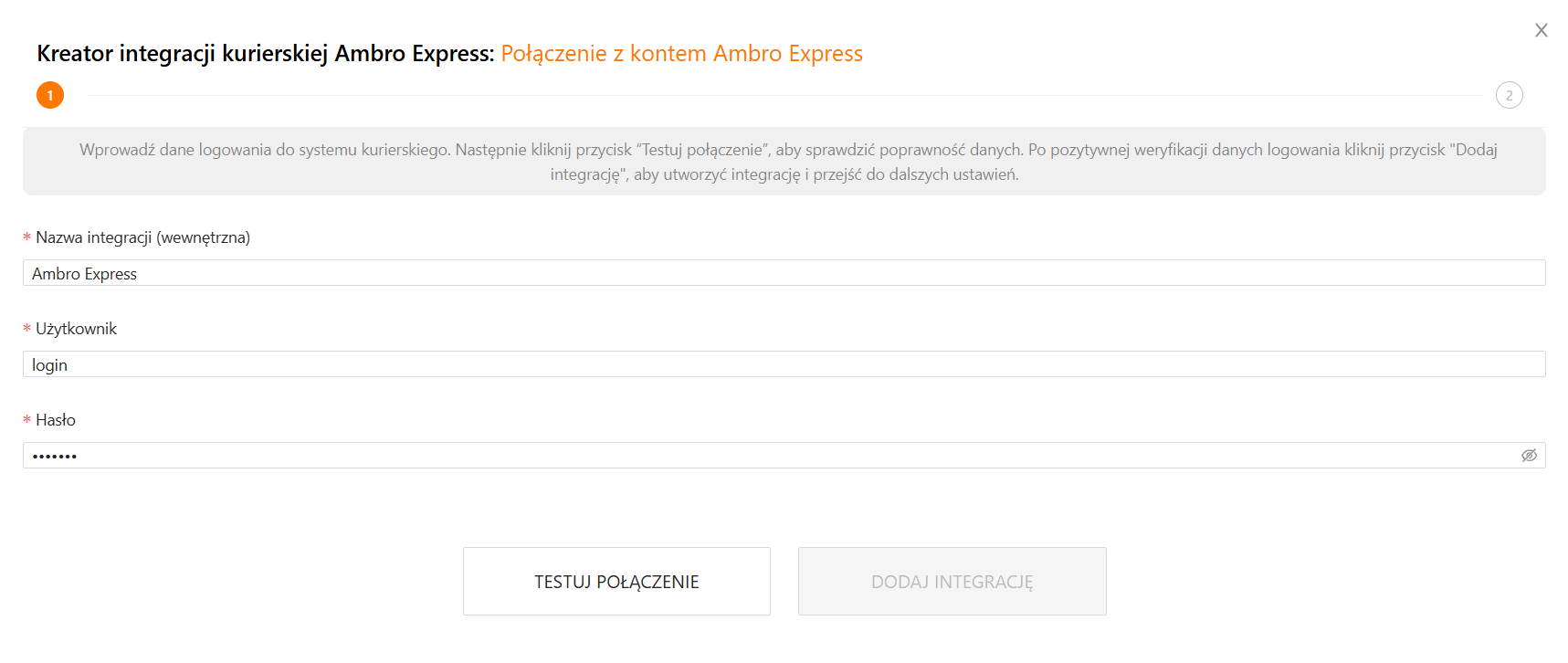Click the 'Kreator integracji kurierskiej' heading
The image size is (1568, 663).
pyautogui.click(x=265, y=54)
